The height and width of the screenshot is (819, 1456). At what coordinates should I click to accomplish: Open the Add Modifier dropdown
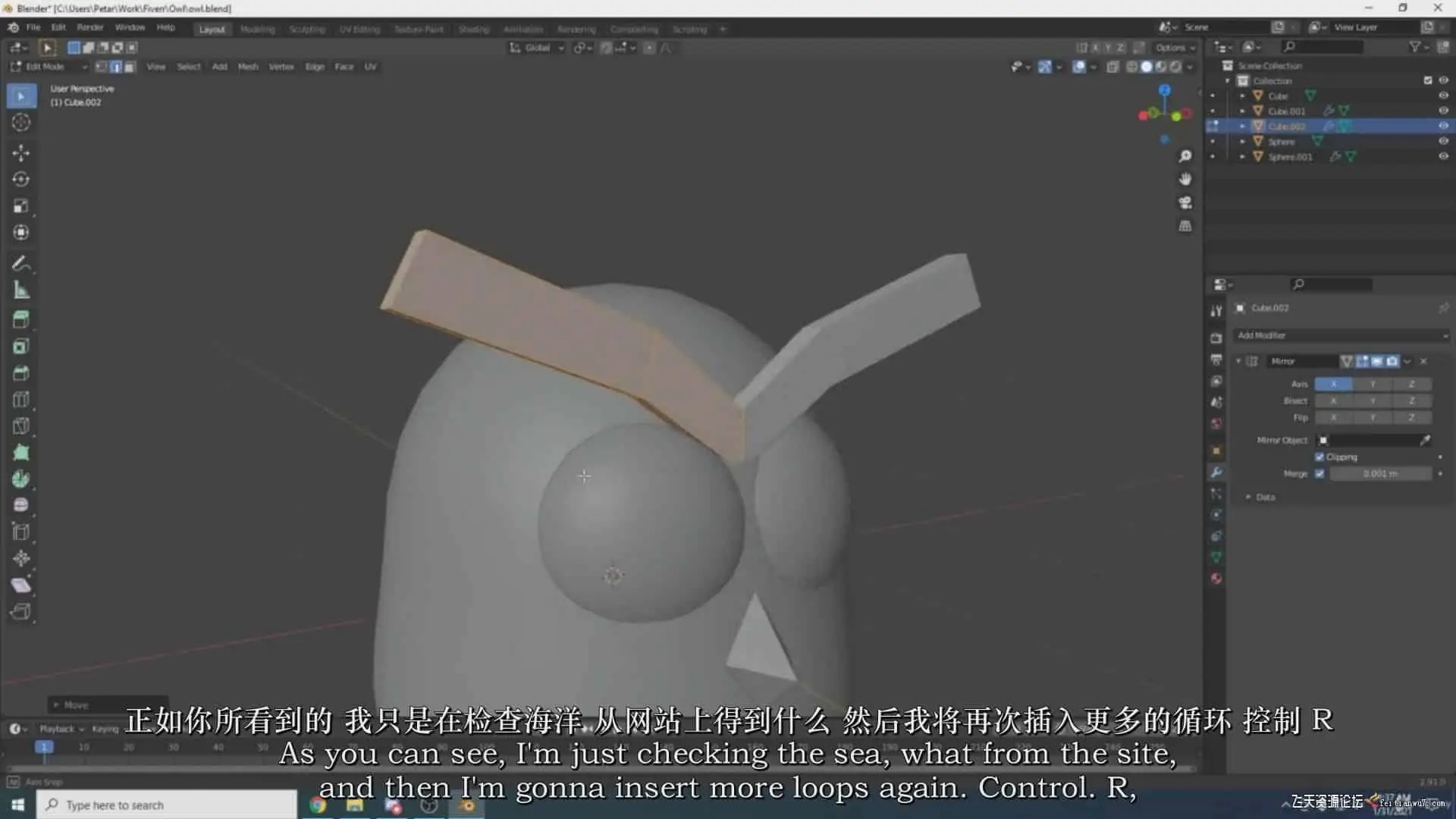[x=1341, y=335]
